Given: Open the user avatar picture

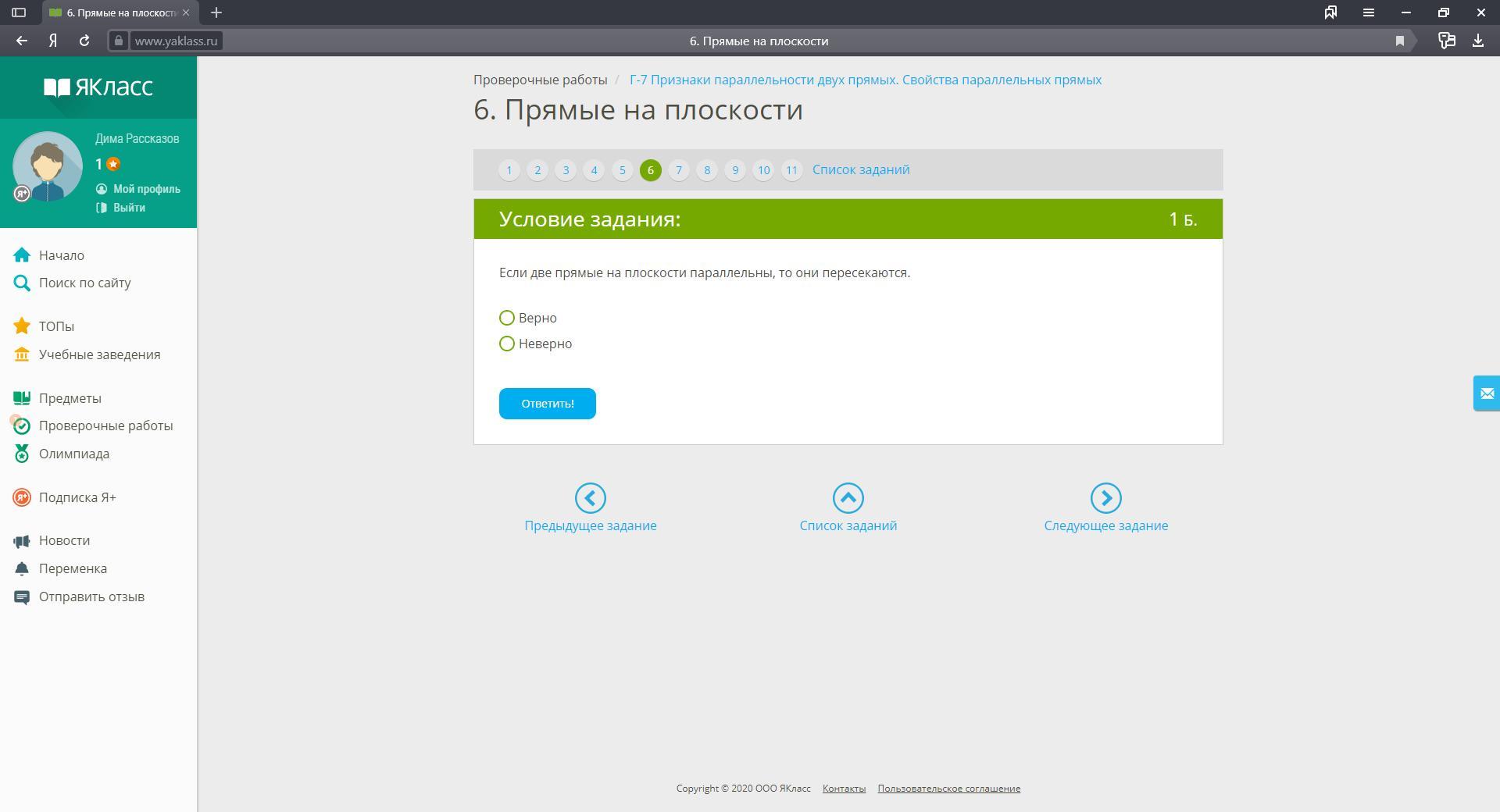Looking at the screenshot, I should point(48,167).
